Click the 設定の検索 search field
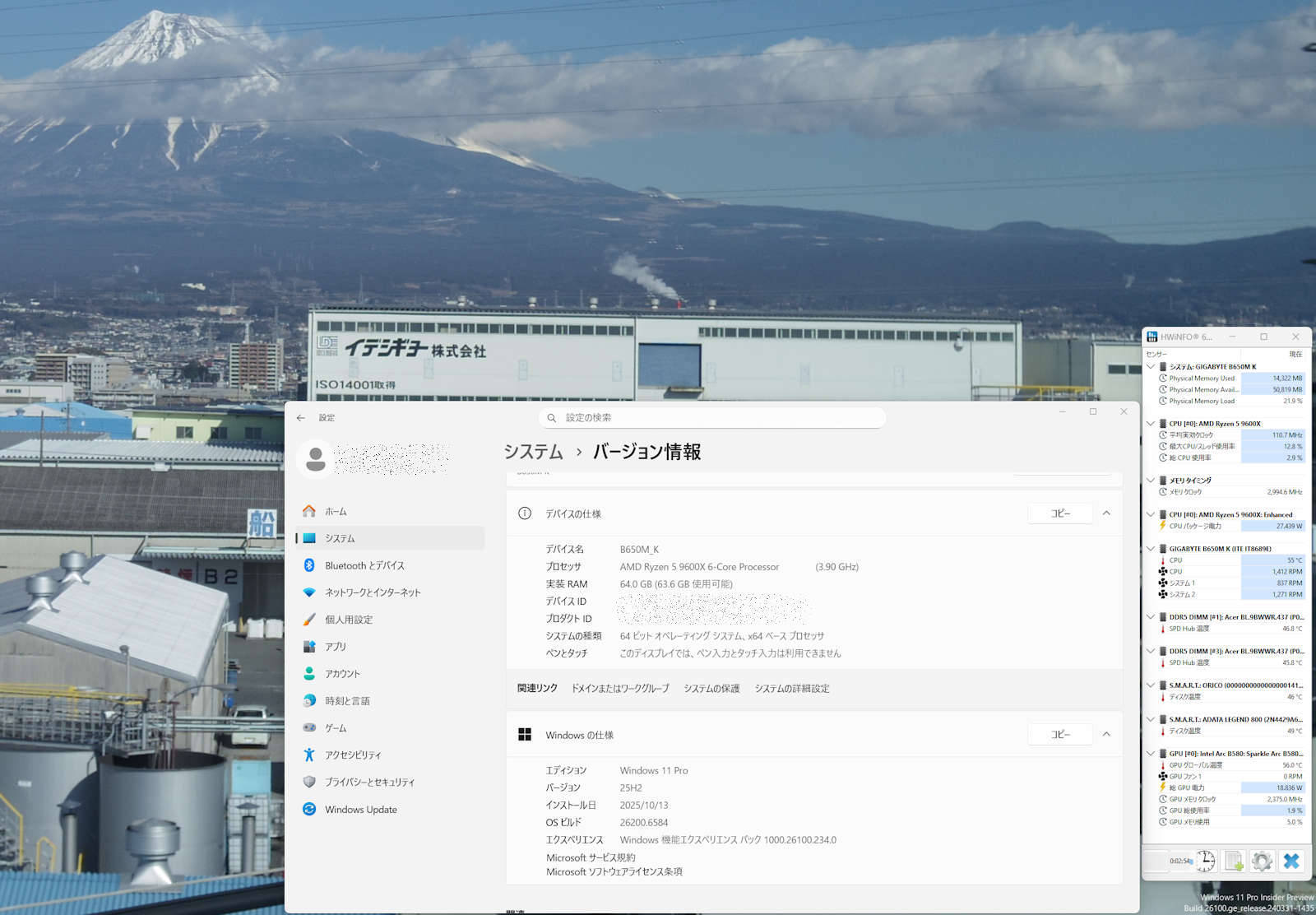Screen dimensions: 1316x915 (712, 418)
